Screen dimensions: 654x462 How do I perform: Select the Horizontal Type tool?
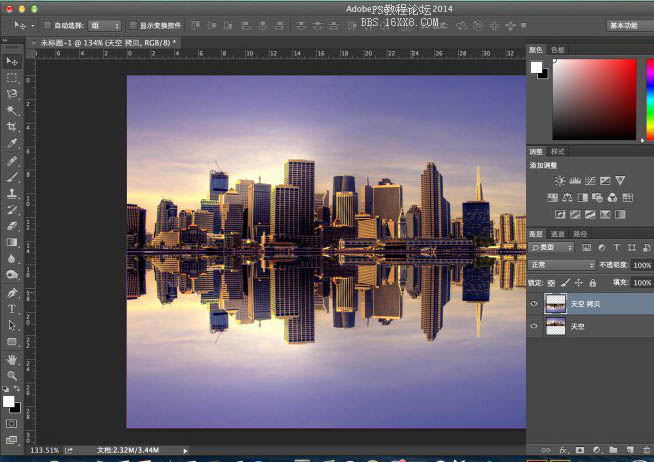[12, 309]
